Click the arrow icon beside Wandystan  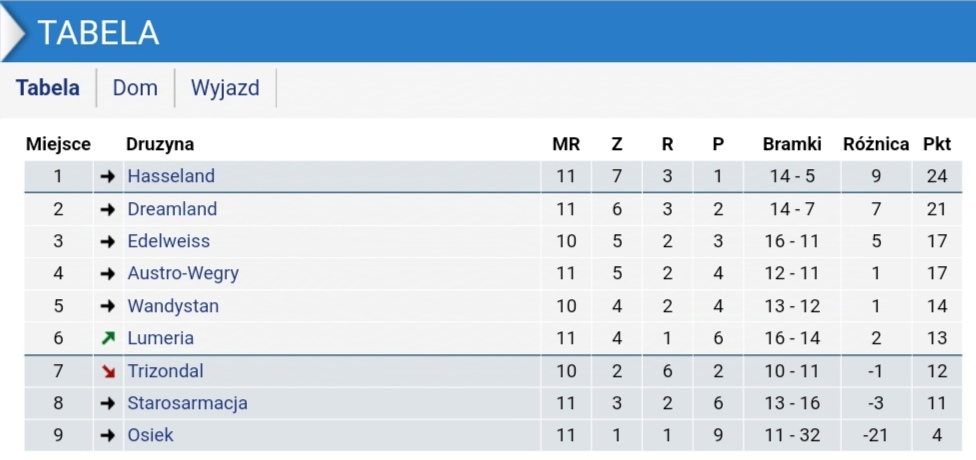tap(108, 306)
